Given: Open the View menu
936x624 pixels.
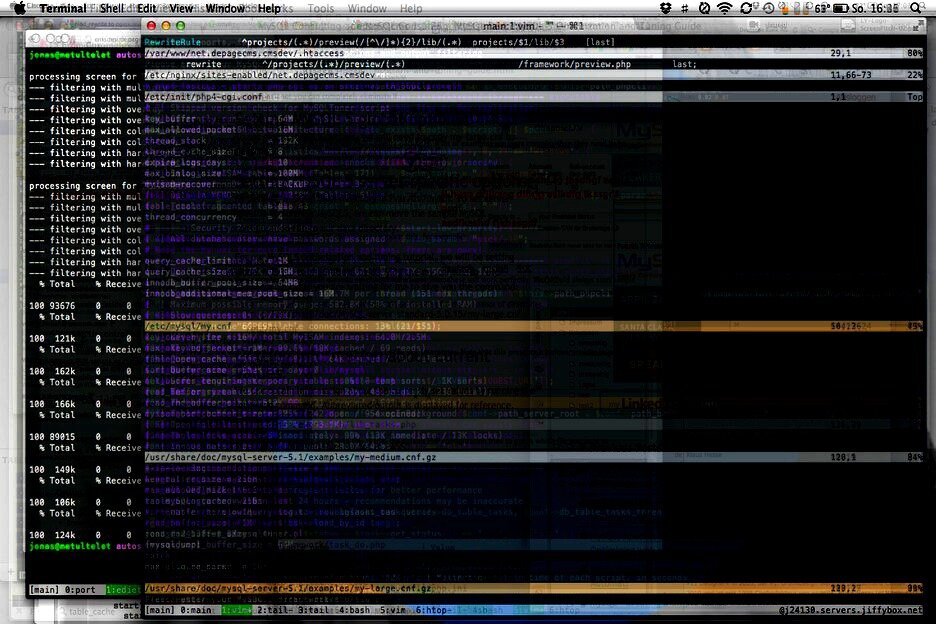Looking at the screenshot, I should coord(181,8).
